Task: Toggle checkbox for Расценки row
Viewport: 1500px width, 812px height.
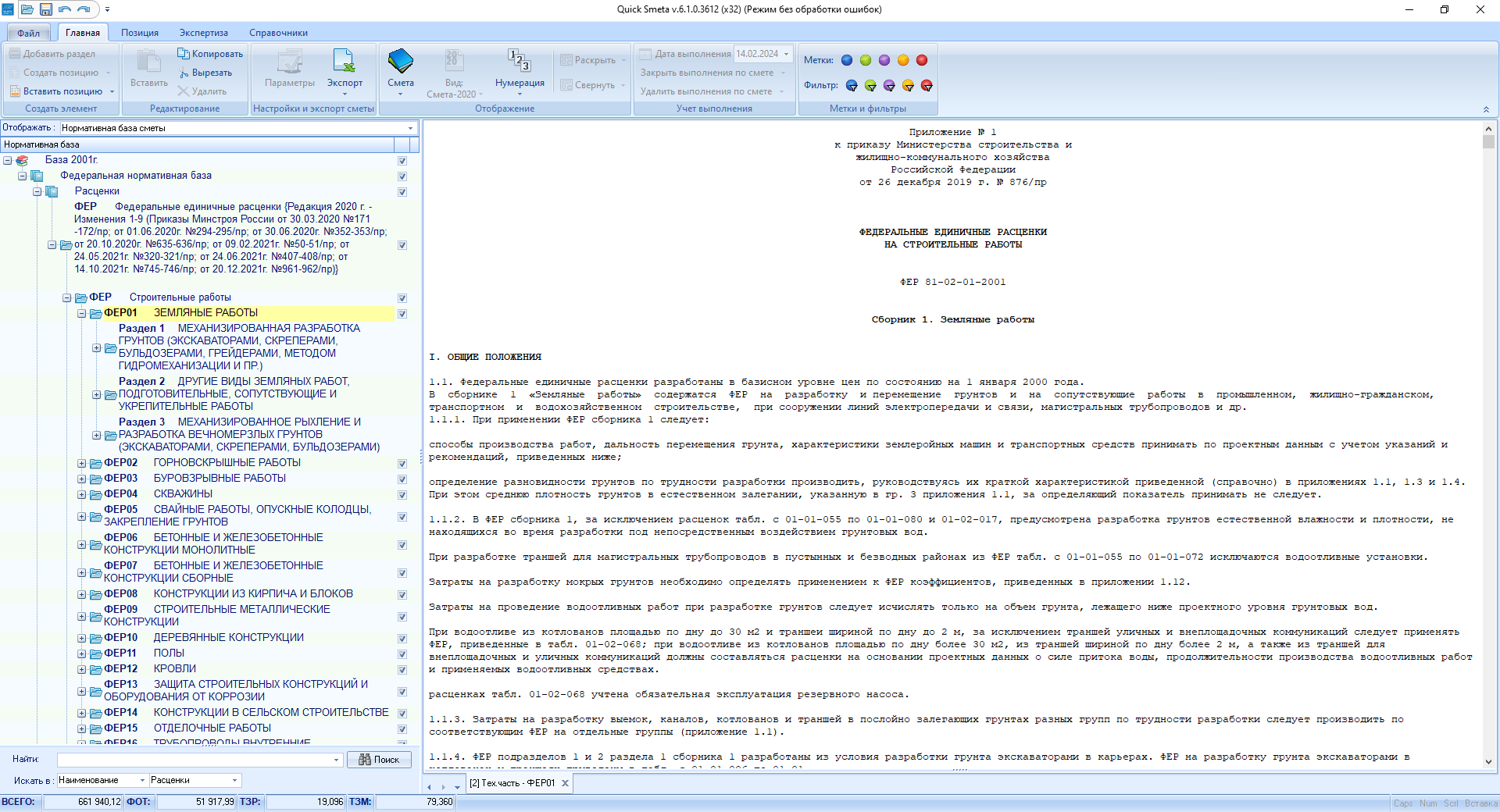Action: [x=402, y=192]
